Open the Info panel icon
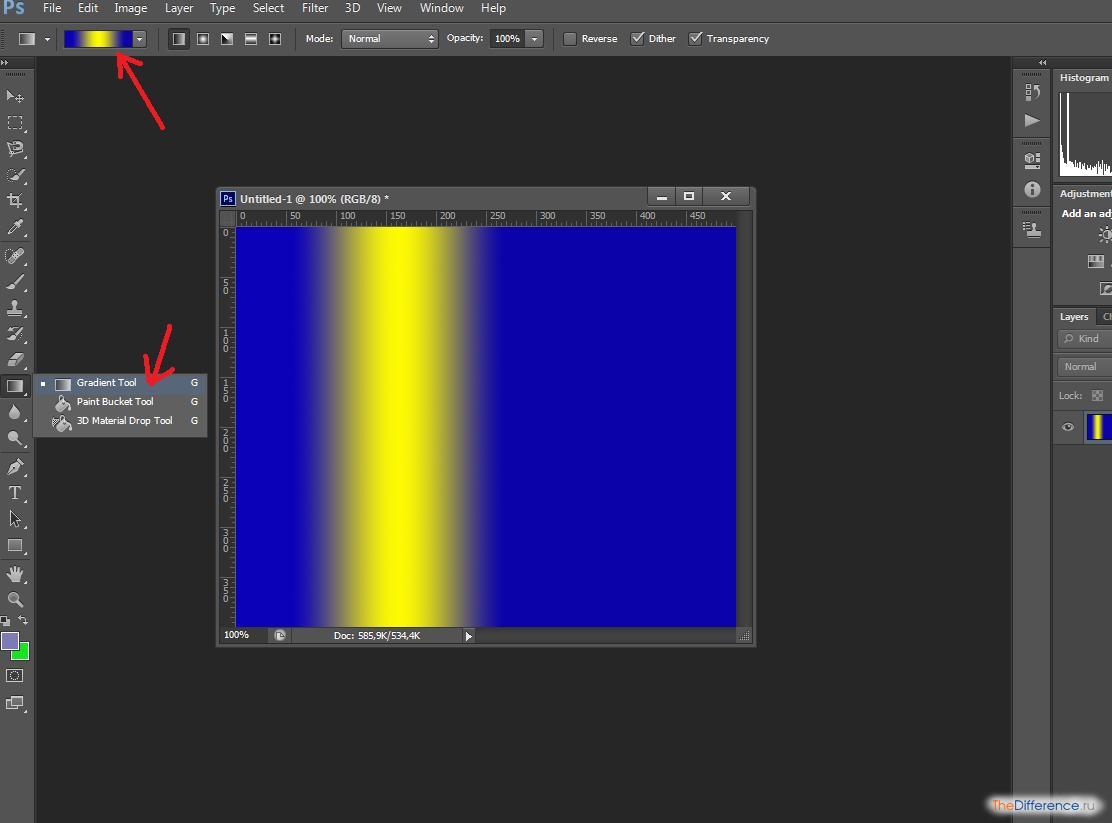 click(x=1033, y=189)
